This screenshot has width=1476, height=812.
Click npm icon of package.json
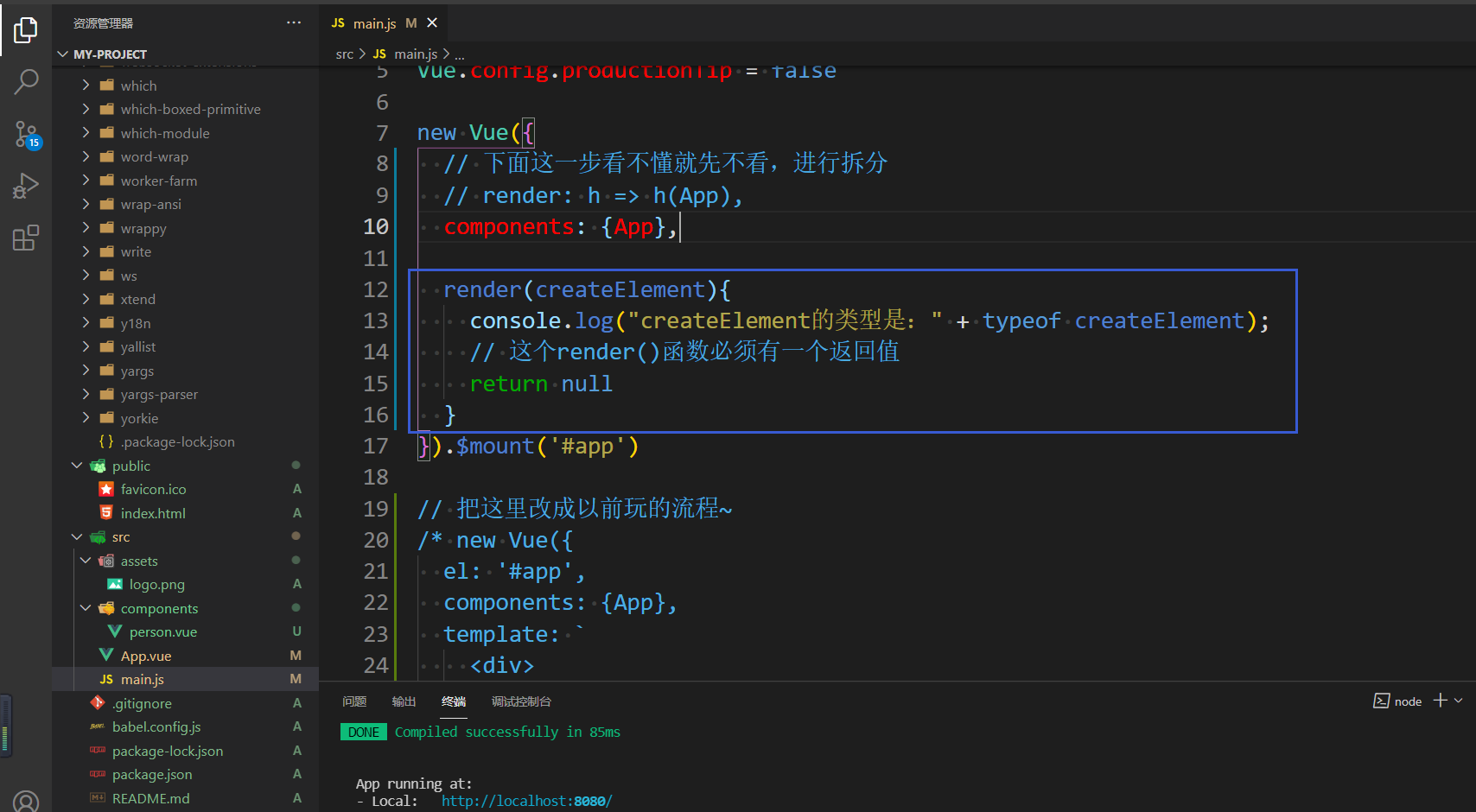click(x=98, y=774)
